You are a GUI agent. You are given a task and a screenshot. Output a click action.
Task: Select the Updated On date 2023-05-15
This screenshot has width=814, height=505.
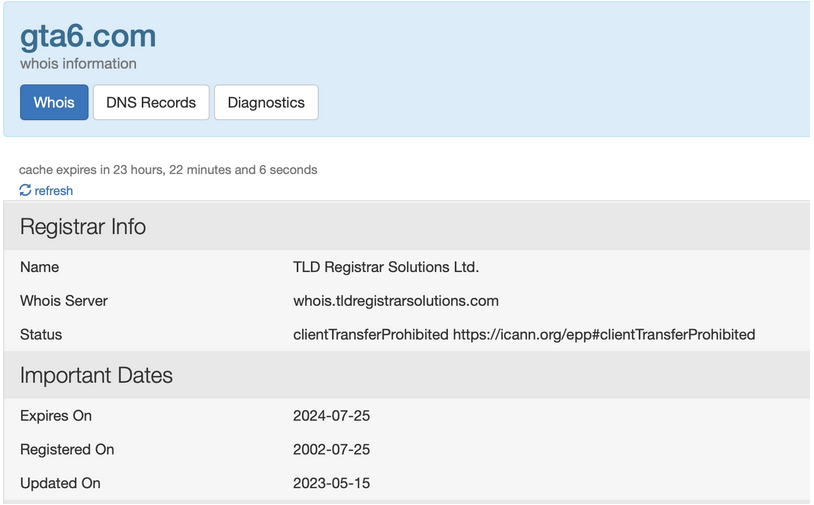(x=331, y=483)
